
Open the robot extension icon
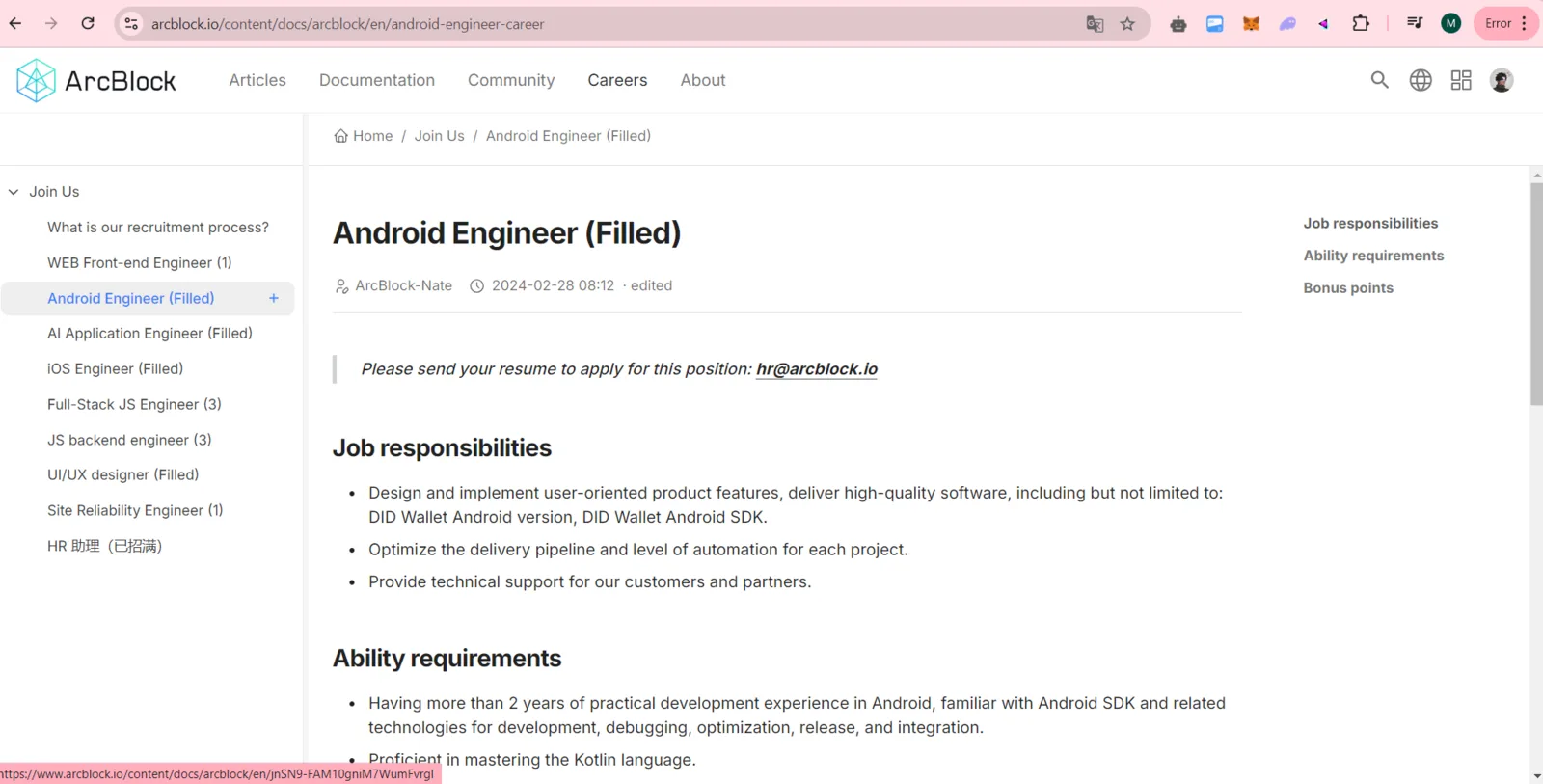click(x=1178, y=24)
